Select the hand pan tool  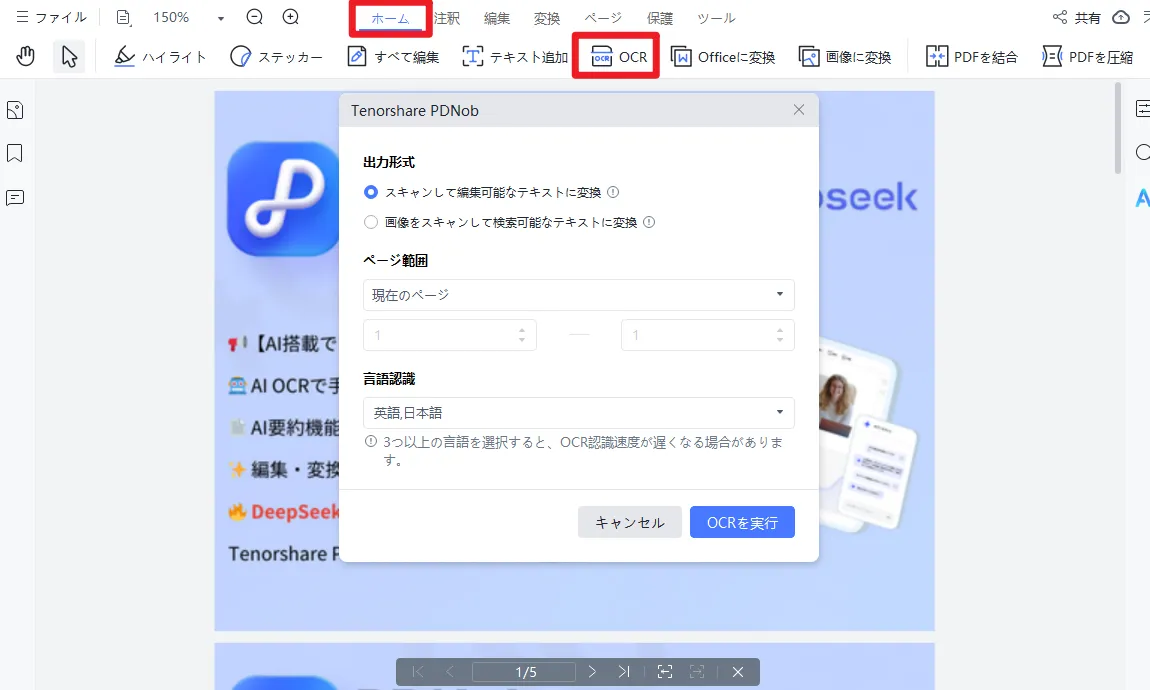point(26,56)
